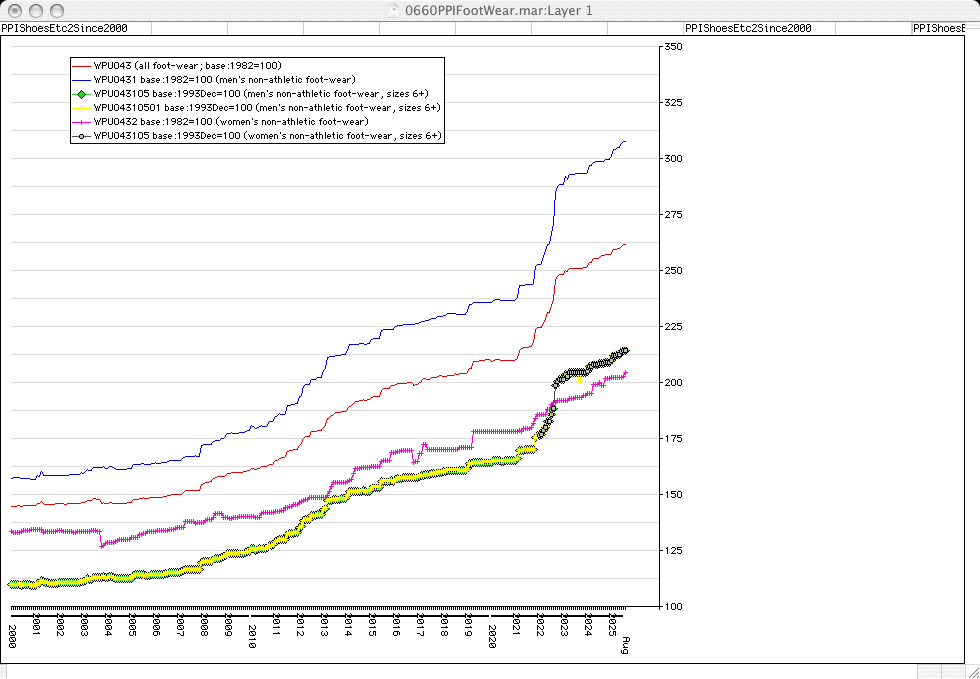The height and width of the screenshot is (679, 980).
Task: Select the leftmost PPIShoesEtc2Since2000 column header
Action: 64,28
